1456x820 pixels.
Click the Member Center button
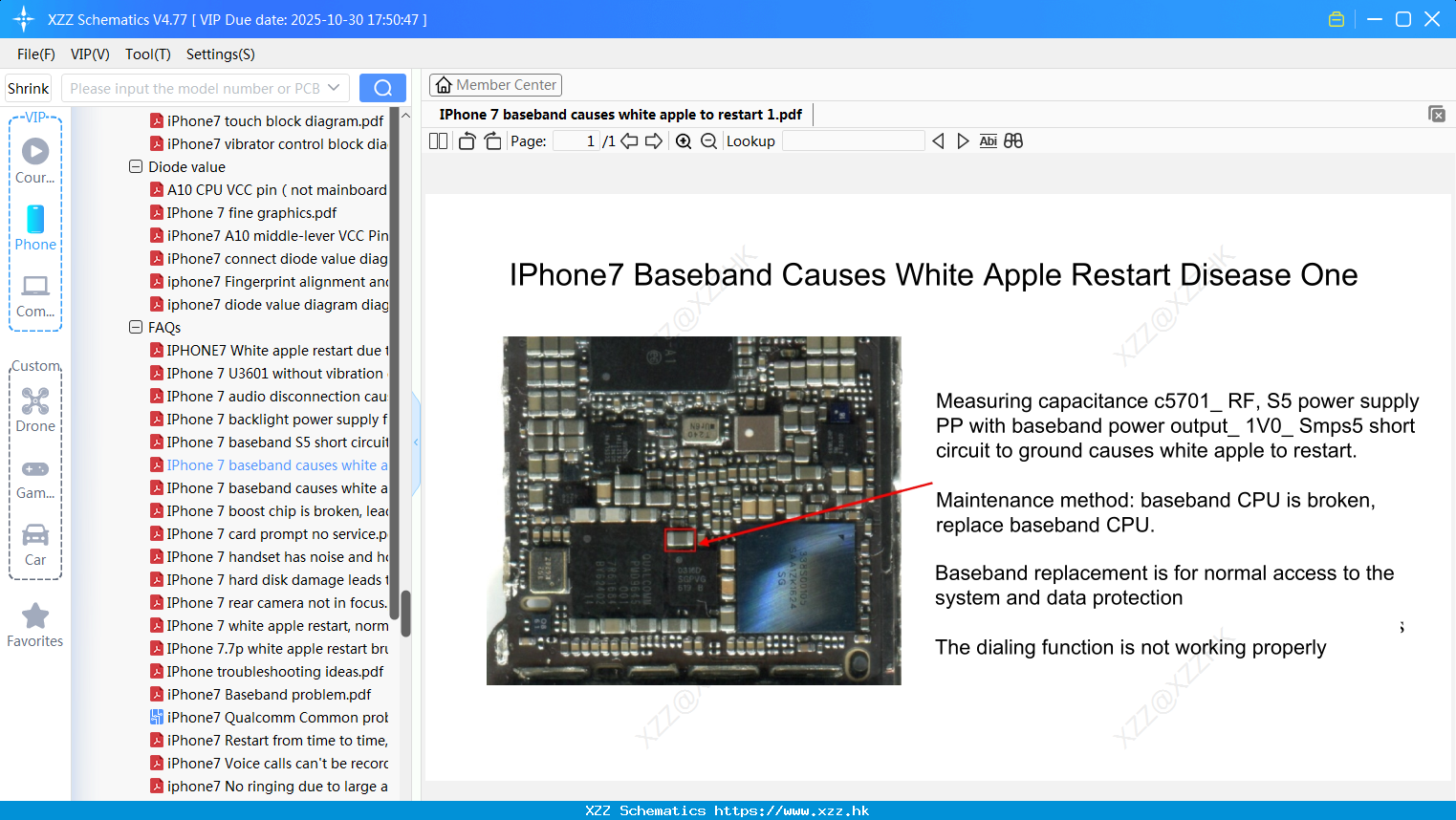[x=495, y=85]
